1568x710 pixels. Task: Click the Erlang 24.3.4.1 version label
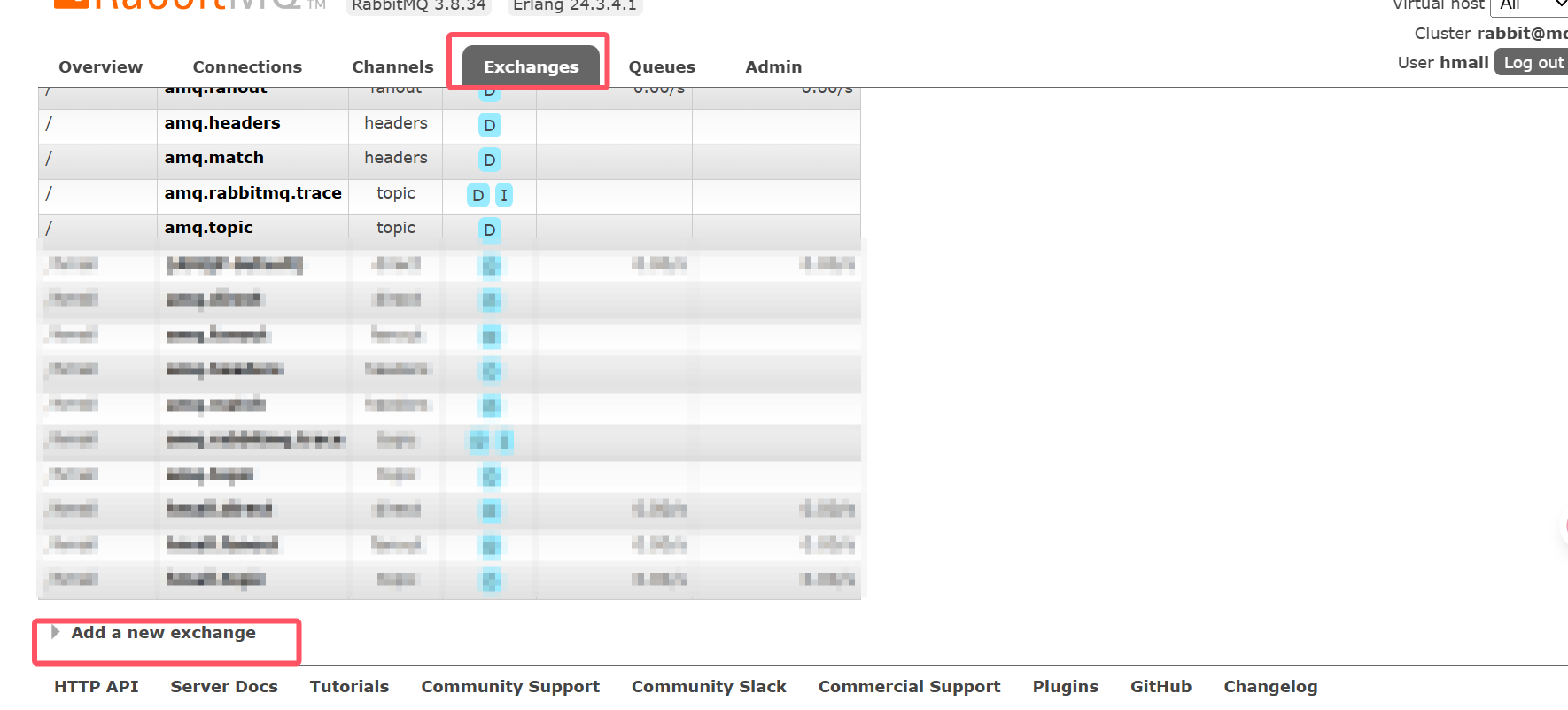pyautogui.click(x=575, y=6)
